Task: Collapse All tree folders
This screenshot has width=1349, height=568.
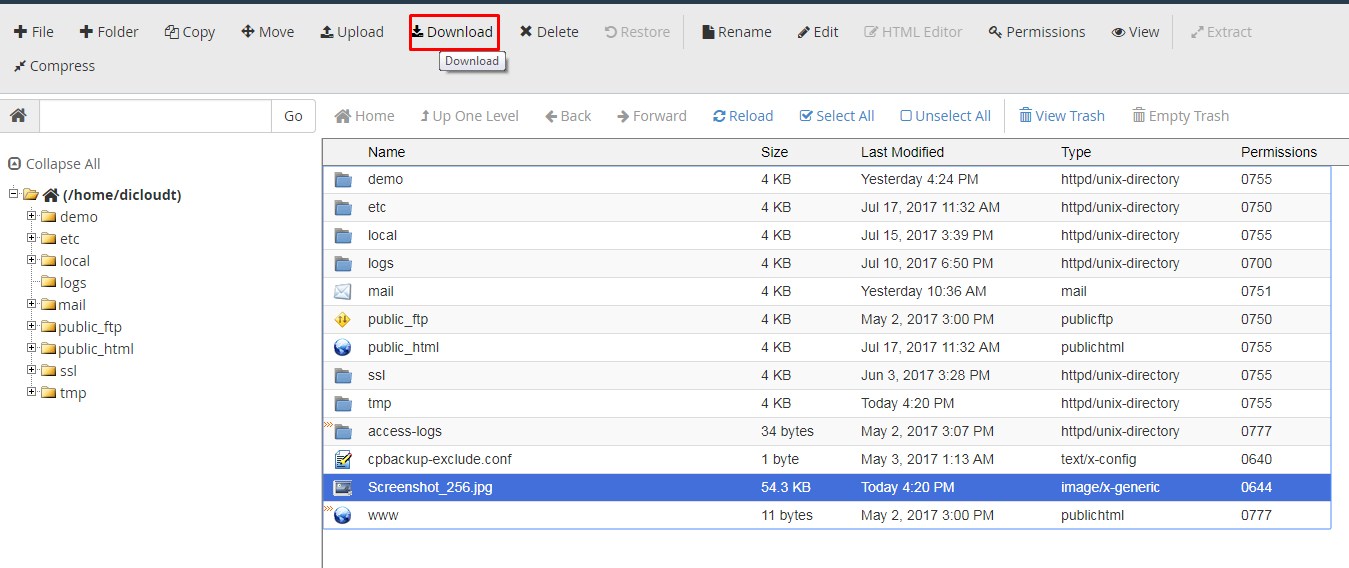Action: 54,164
